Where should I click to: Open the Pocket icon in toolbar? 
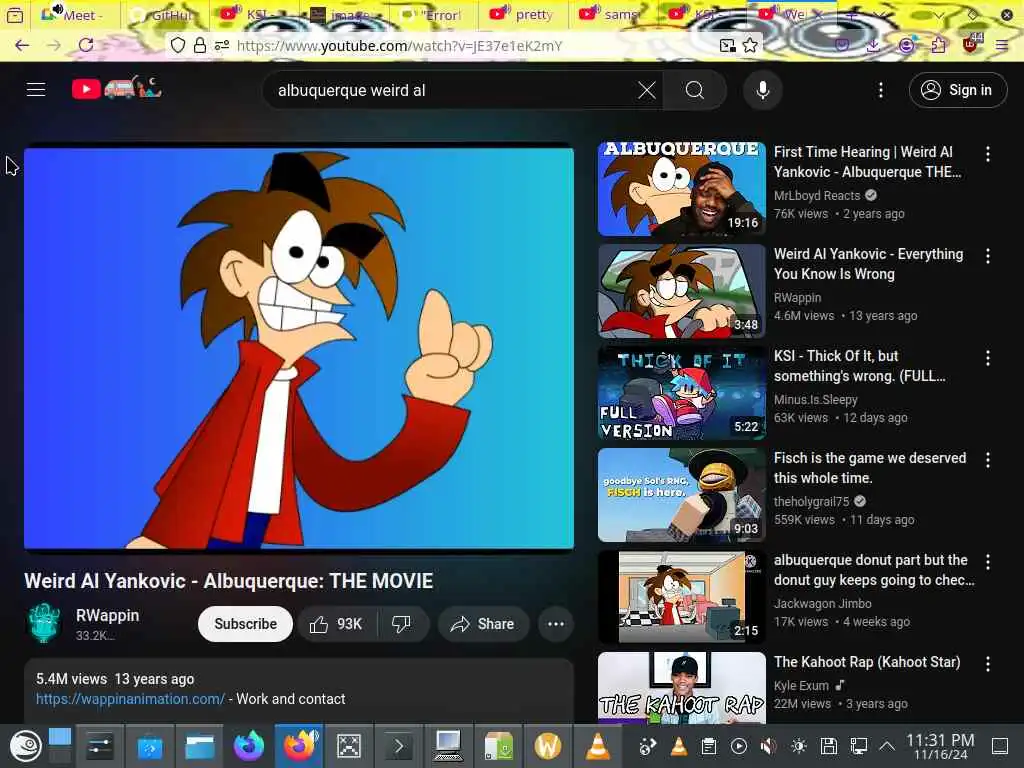pos(842,45)
